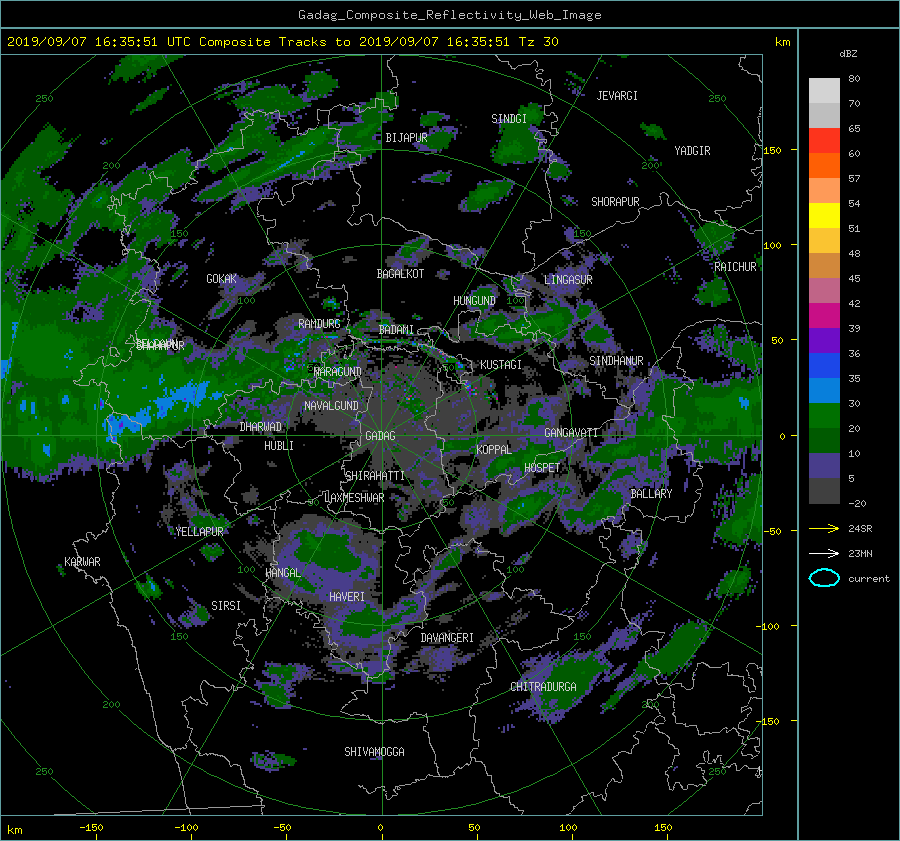The width and height of the screenshot is (900, 841).
Task: Click the SHORAPUR city label
Action: [x=615, y=202]
